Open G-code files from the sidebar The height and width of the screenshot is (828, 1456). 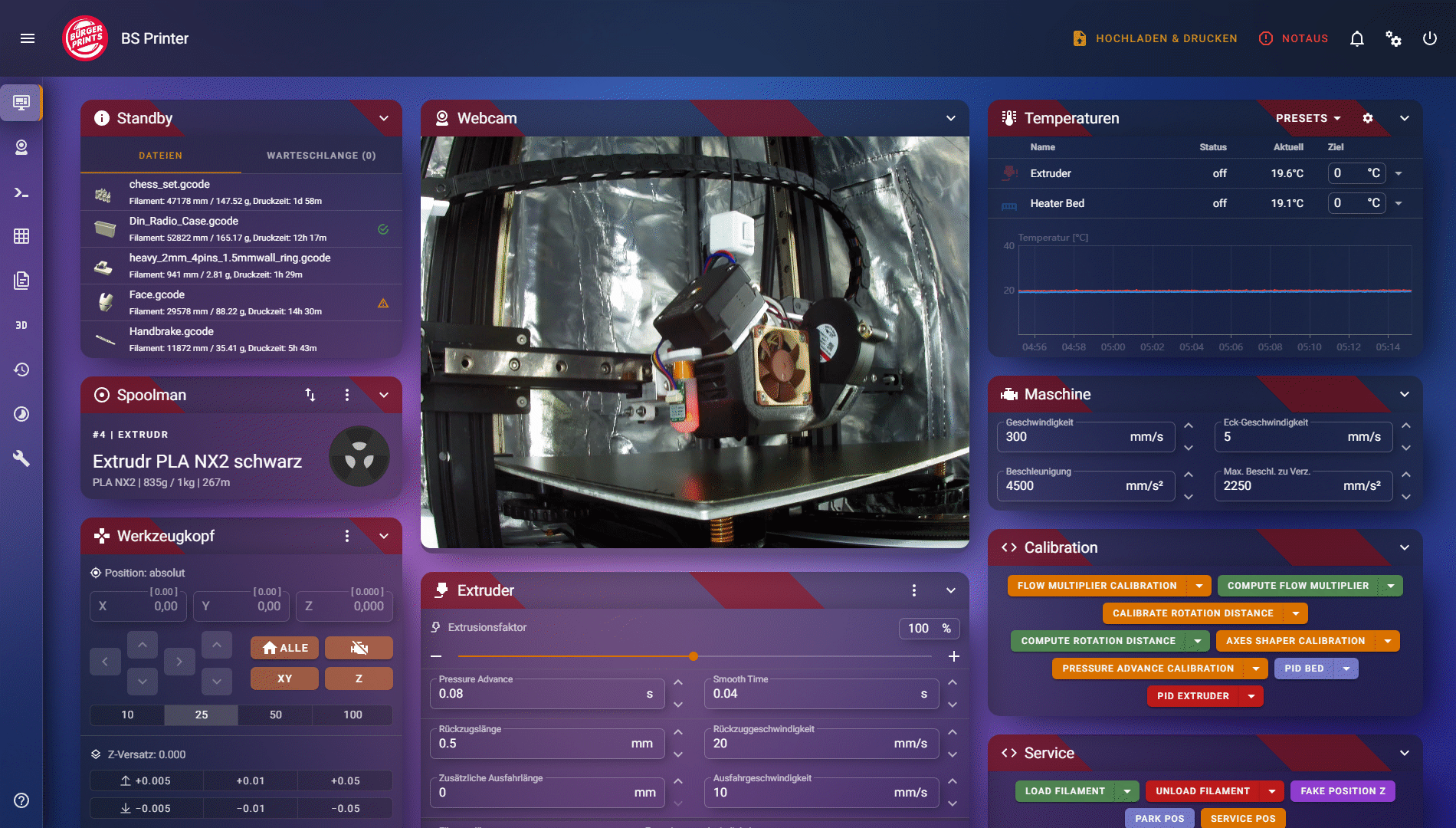[21, 280]
